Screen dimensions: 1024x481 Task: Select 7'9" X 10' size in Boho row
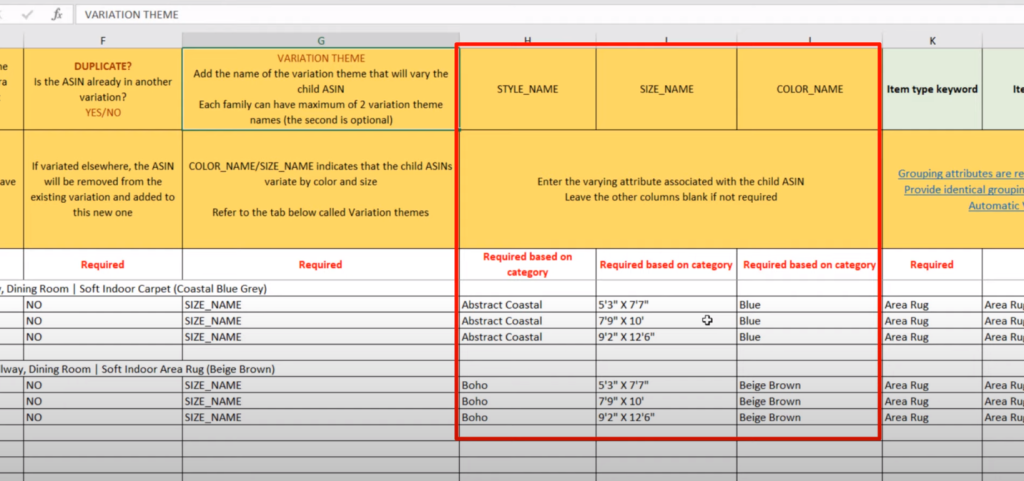click(x=666, y=401)
